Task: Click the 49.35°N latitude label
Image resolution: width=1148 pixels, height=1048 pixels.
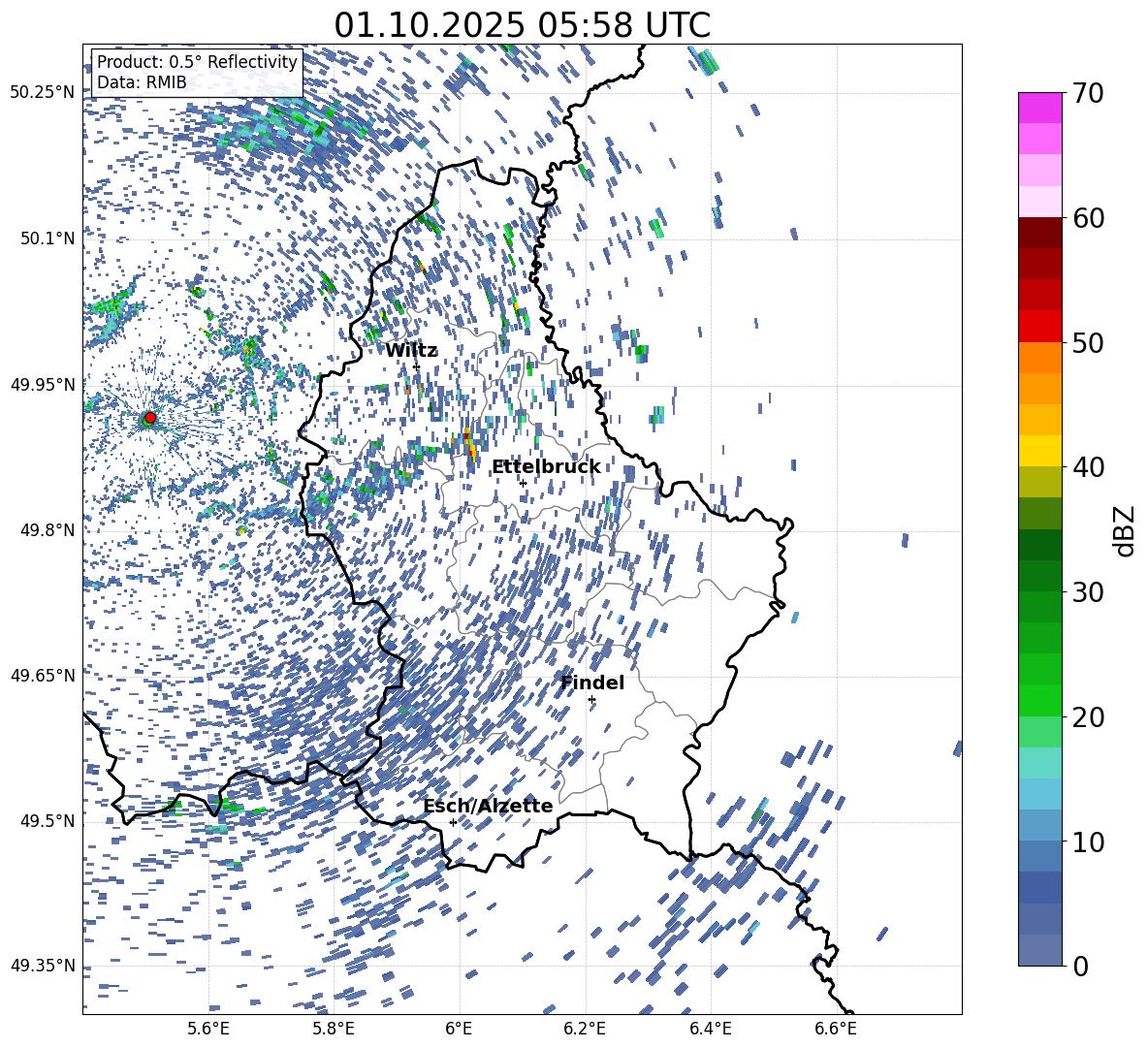Action: (43, 966)
